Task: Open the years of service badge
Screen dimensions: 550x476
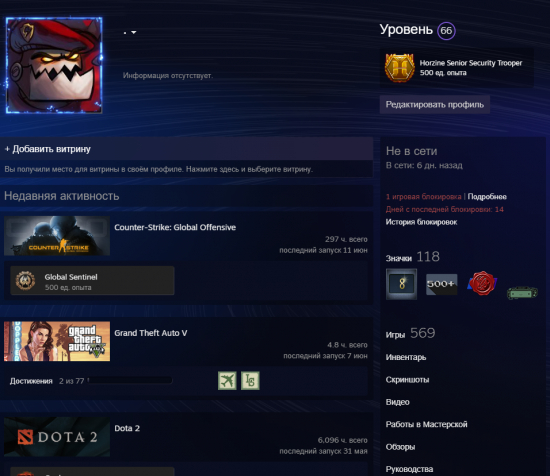Action: (402, 284)
